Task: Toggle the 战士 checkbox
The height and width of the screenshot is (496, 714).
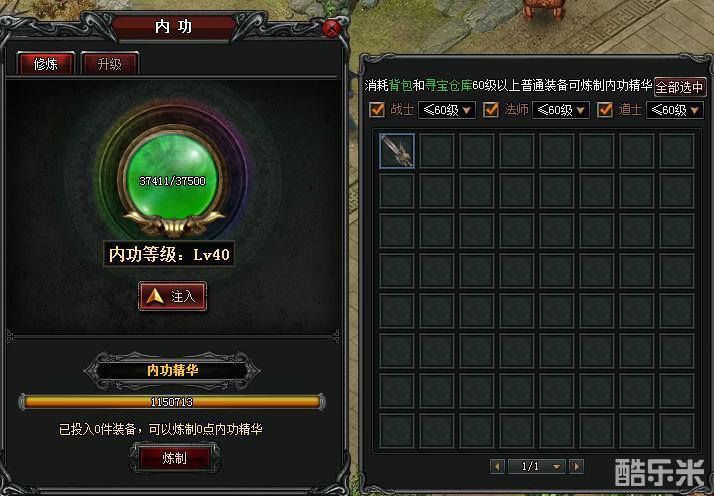Action: 377,110
